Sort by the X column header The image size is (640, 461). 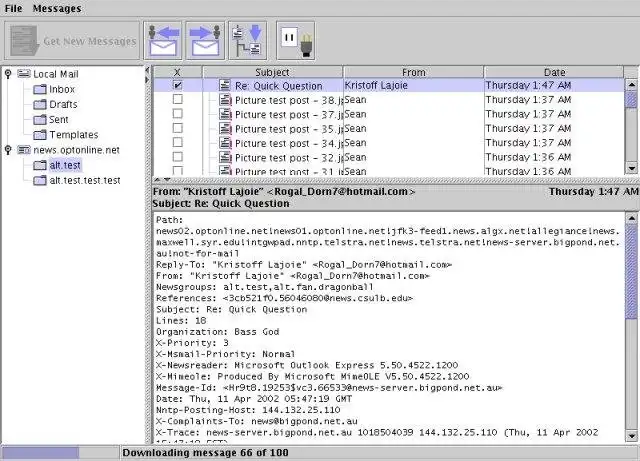click(178, 72)
